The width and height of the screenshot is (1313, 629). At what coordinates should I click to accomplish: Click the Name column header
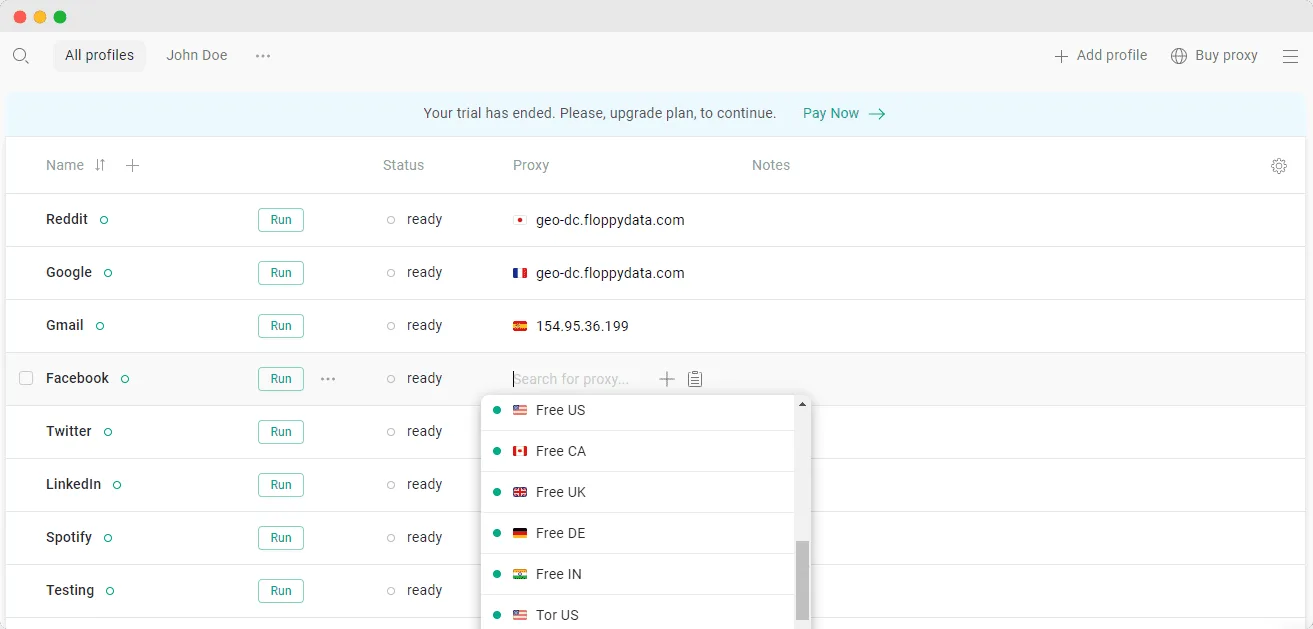[65, 165]
